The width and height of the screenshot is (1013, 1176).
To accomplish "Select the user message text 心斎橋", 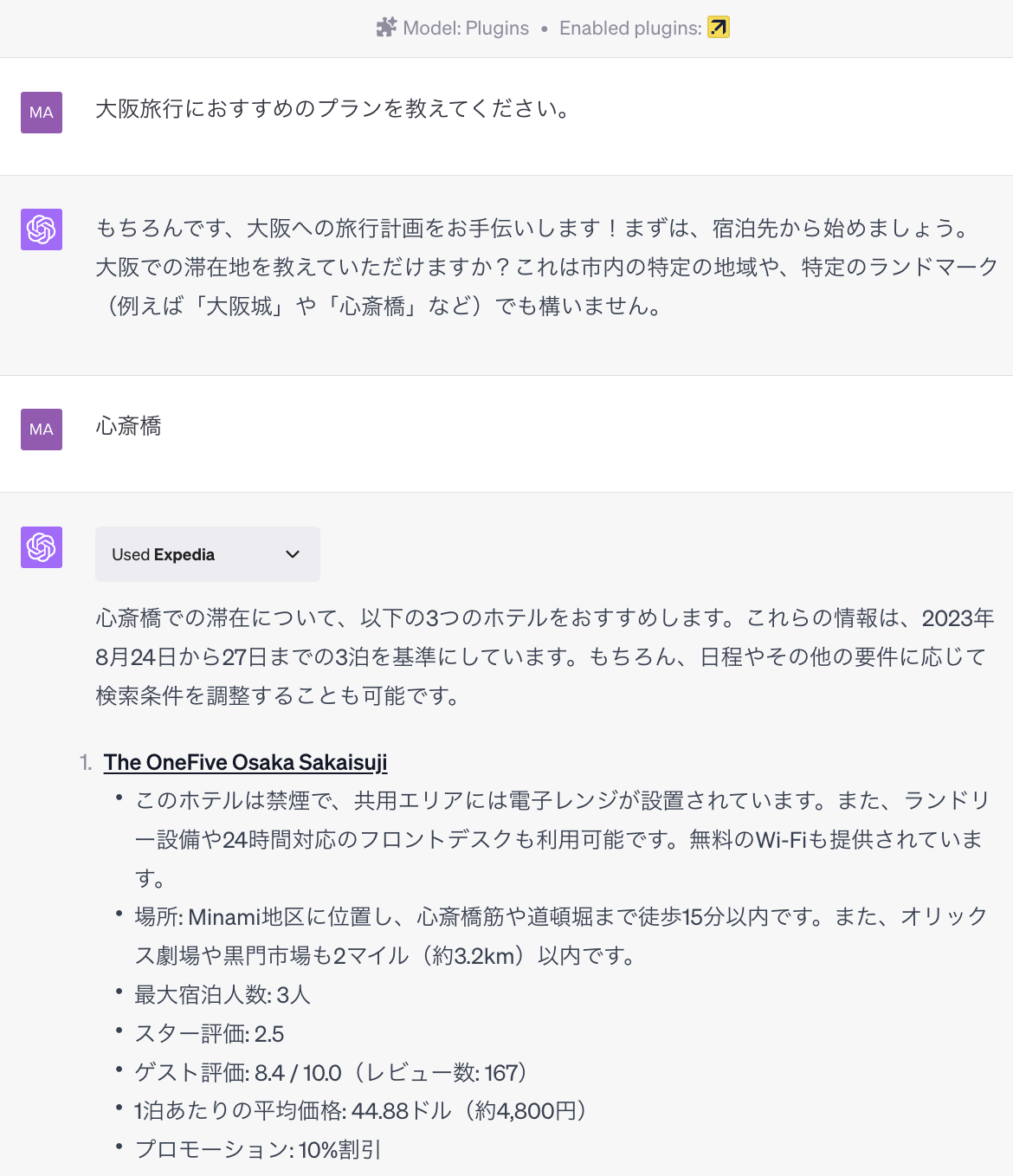I will (x=128, y=426).
